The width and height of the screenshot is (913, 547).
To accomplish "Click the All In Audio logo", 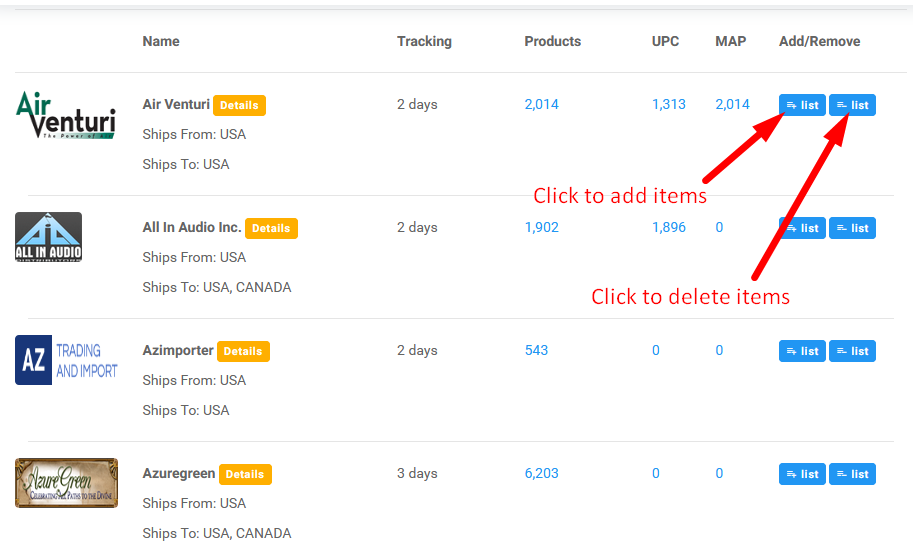I will 48,237.
